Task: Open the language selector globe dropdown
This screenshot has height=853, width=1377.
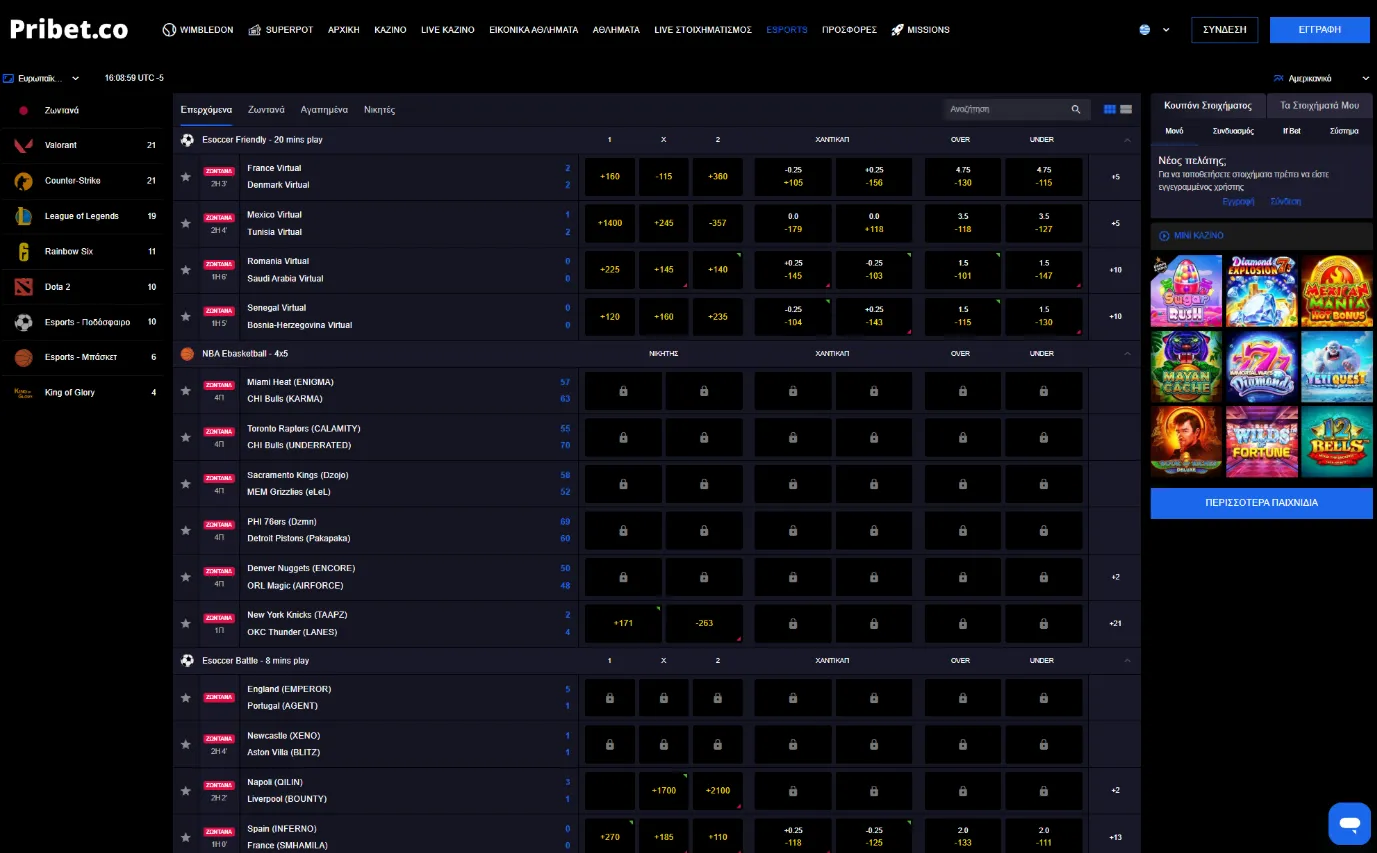Action: (x=1154, y=30)
